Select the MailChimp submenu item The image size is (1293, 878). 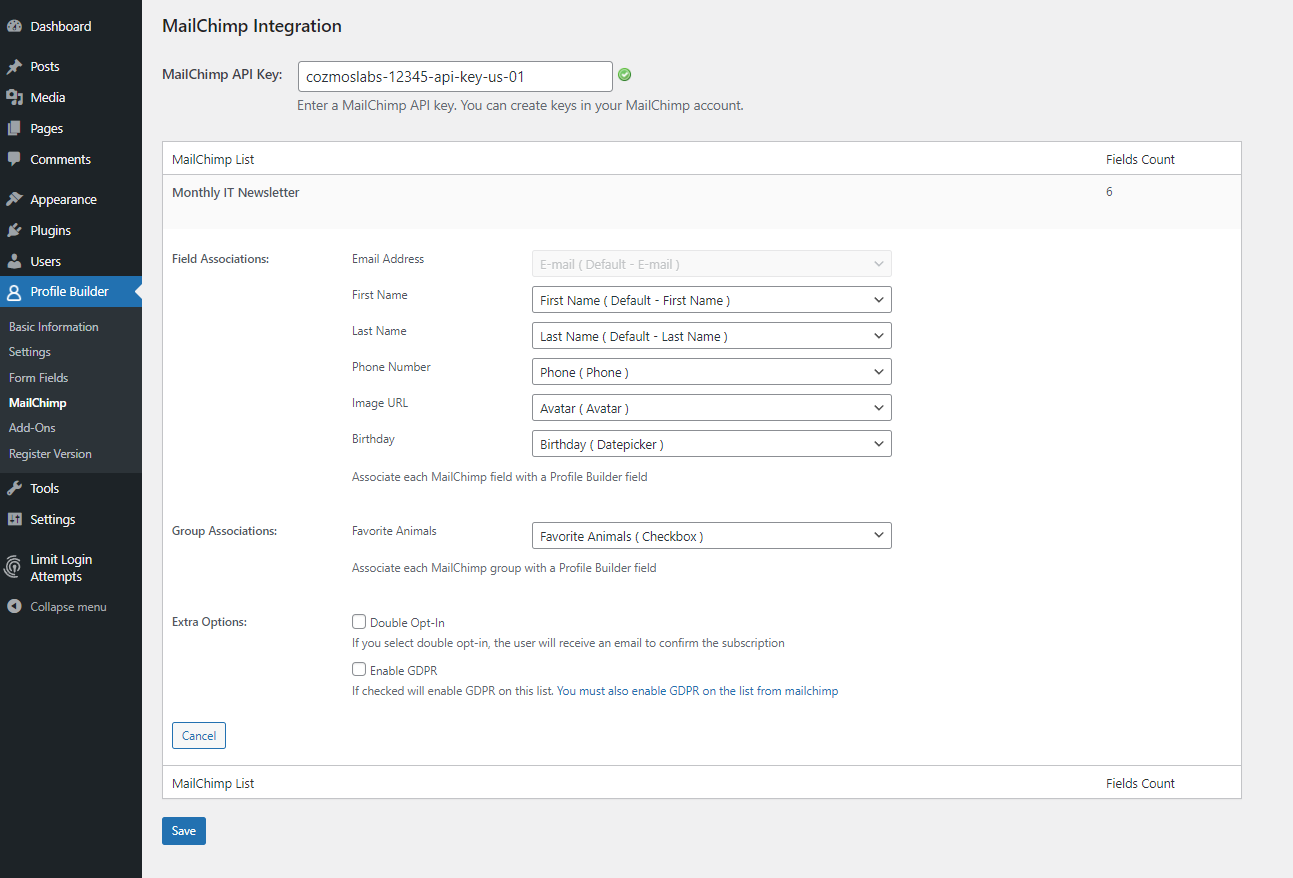[x=38, y=403]
